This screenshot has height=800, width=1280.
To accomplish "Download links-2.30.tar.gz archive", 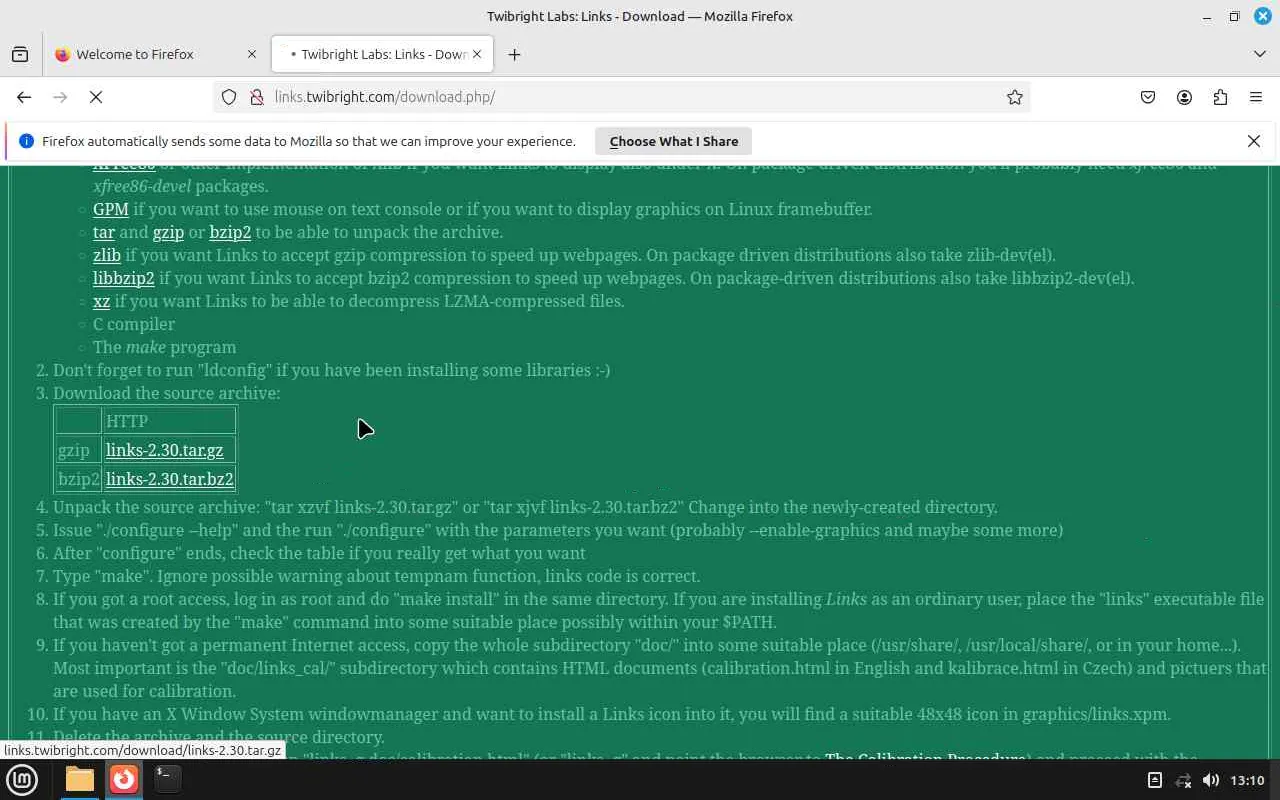I will [165, 450].
